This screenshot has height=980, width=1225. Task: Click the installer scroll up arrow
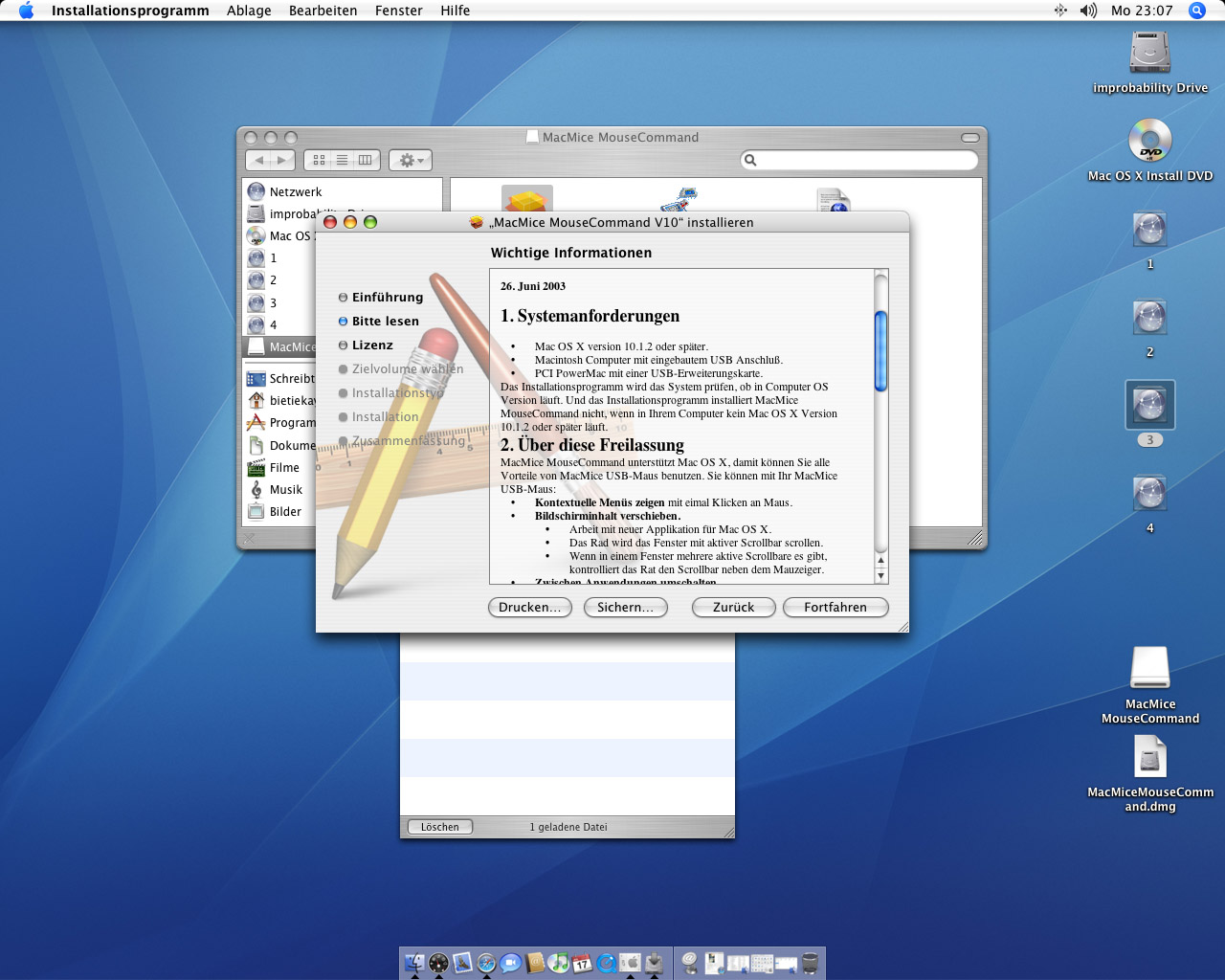880,562
